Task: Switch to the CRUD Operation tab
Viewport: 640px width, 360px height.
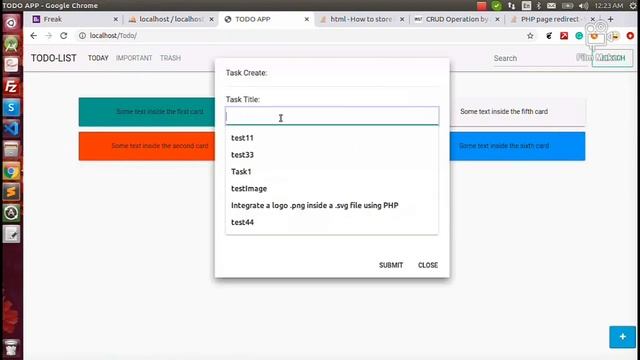Action: click(456, 19)
